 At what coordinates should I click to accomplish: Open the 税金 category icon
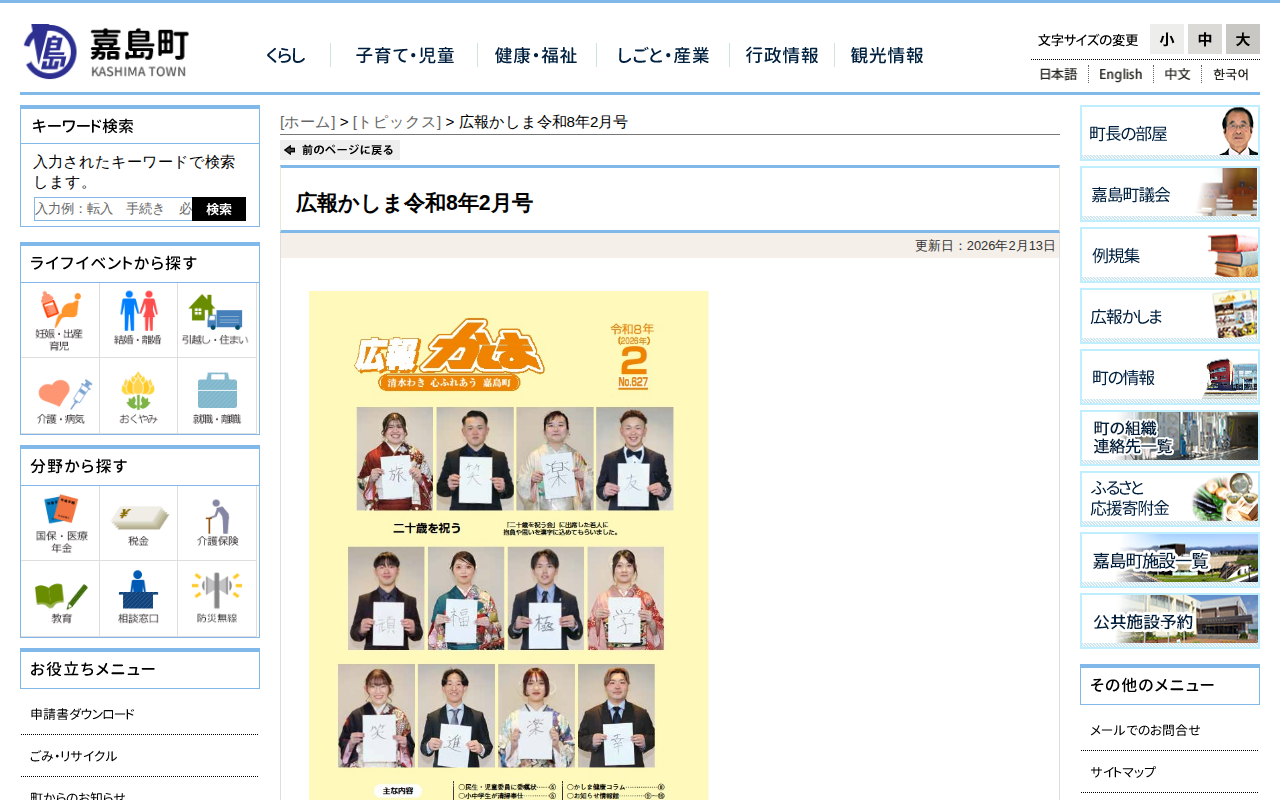click(138, 523)
